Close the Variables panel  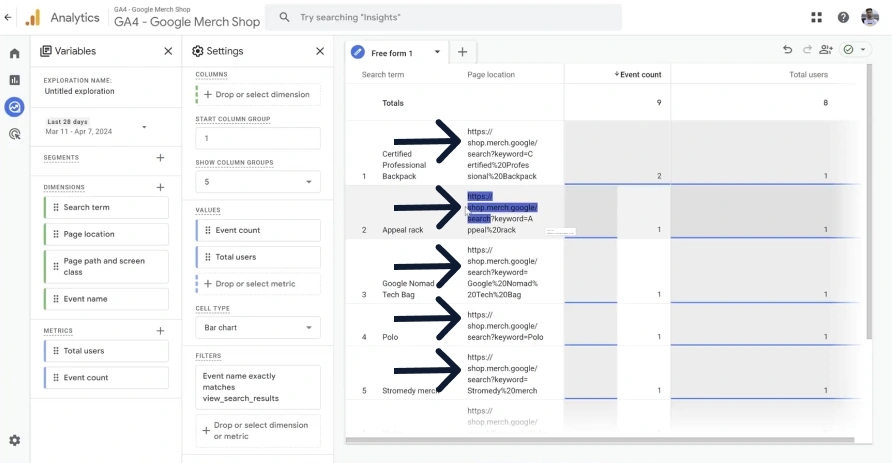[168, 51]
